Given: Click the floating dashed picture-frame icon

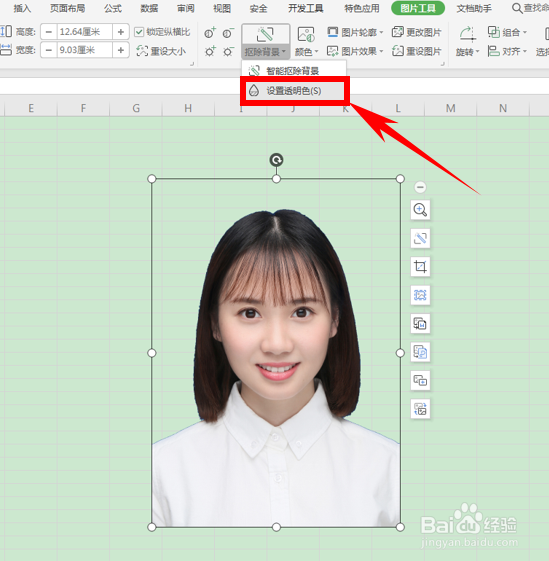Looking at the screenshot, I should [x=420, y=295].
